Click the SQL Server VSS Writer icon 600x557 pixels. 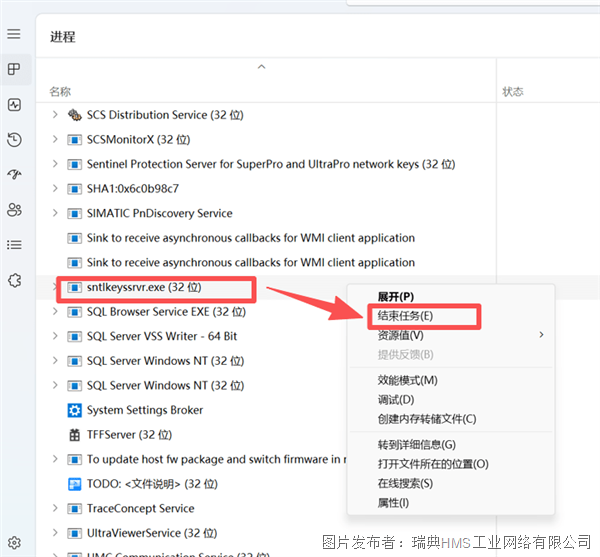click(75, 337)
